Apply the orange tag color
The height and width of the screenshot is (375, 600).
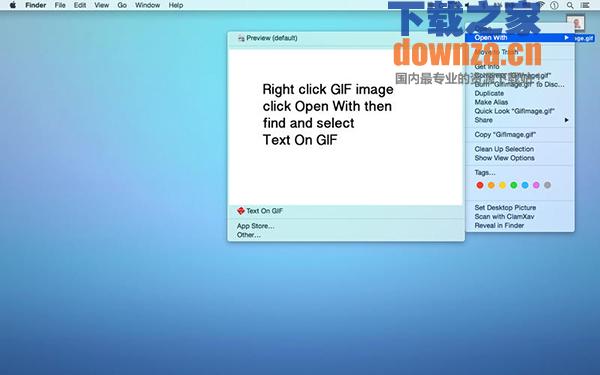491,185
